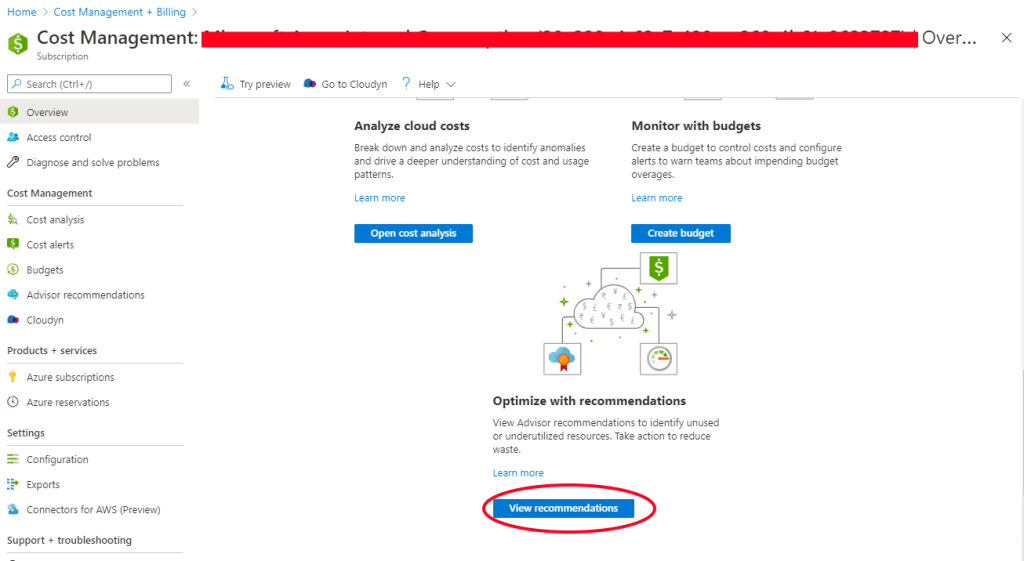The width and height of the screenshot is (1024, 561).
Task: Follow Learn more under Analyze cloud costs
Action: (x=379, y=198)
